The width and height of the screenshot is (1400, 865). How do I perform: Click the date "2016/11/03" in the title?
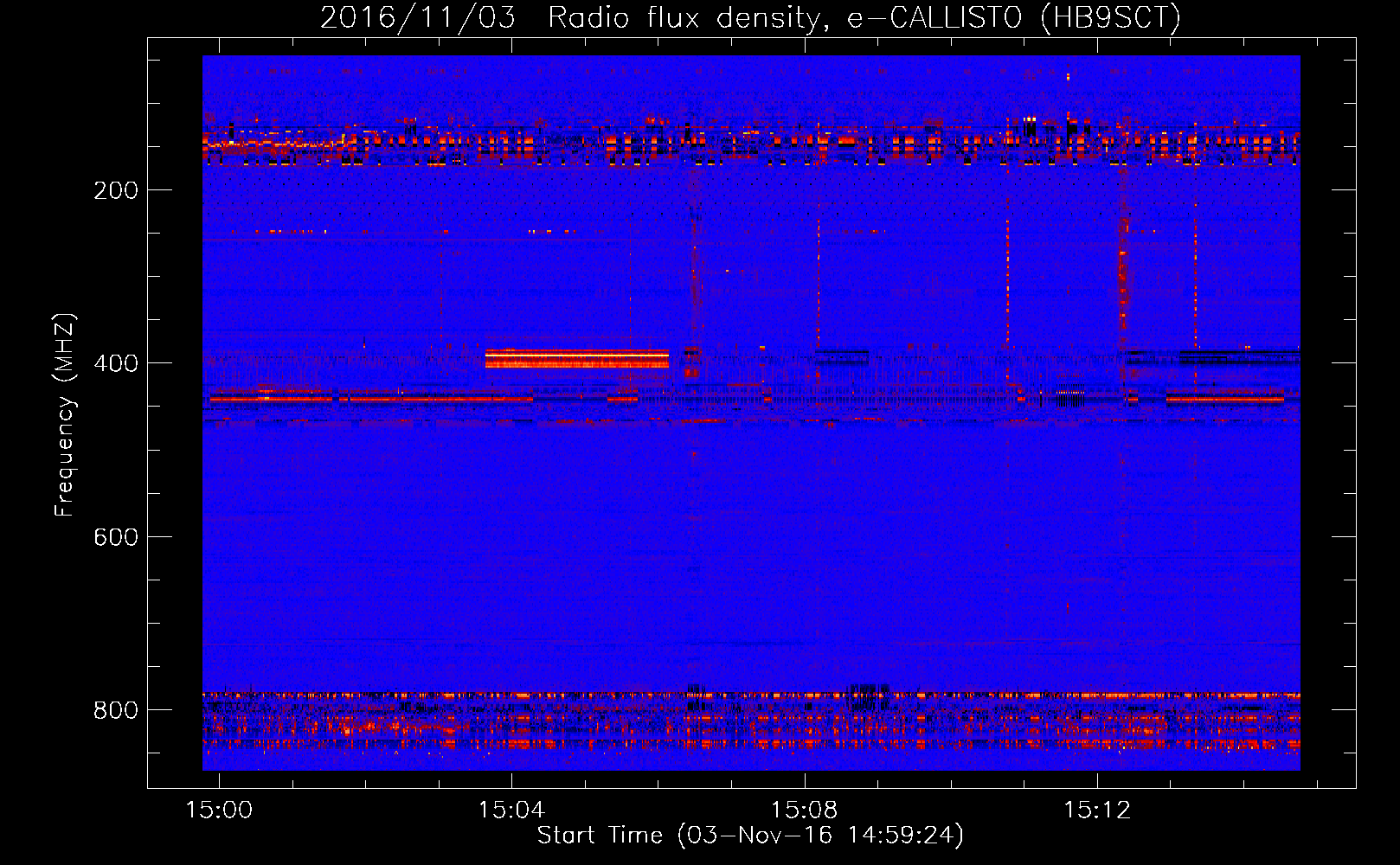click(418, 17)
